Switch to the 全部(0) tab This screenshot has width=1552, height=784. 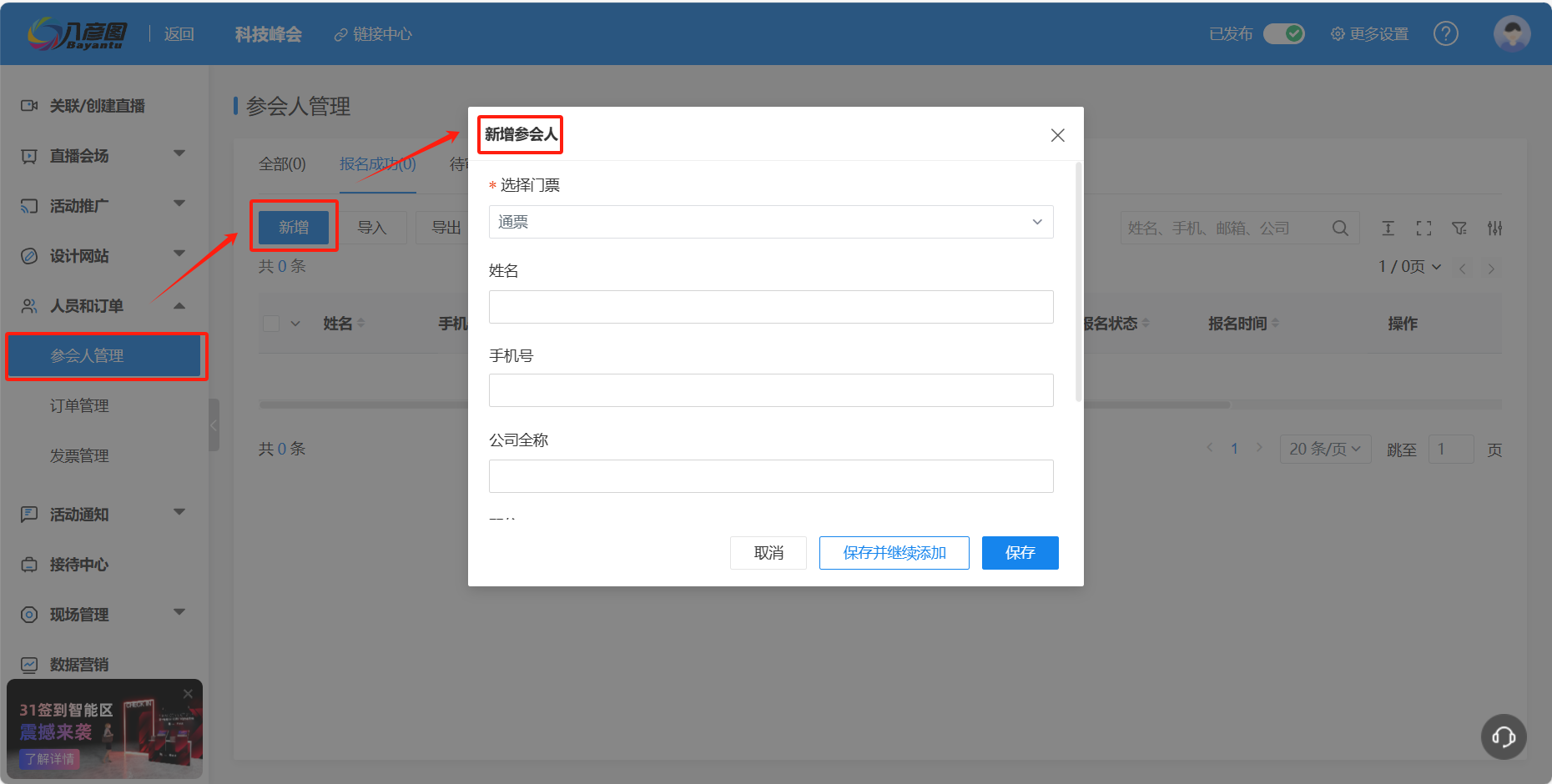point(282,164)
